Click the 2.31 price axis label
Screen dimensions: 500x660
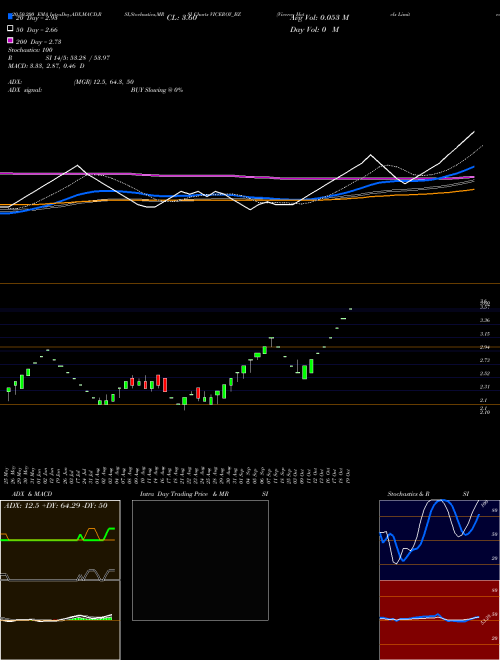point(485,387)
